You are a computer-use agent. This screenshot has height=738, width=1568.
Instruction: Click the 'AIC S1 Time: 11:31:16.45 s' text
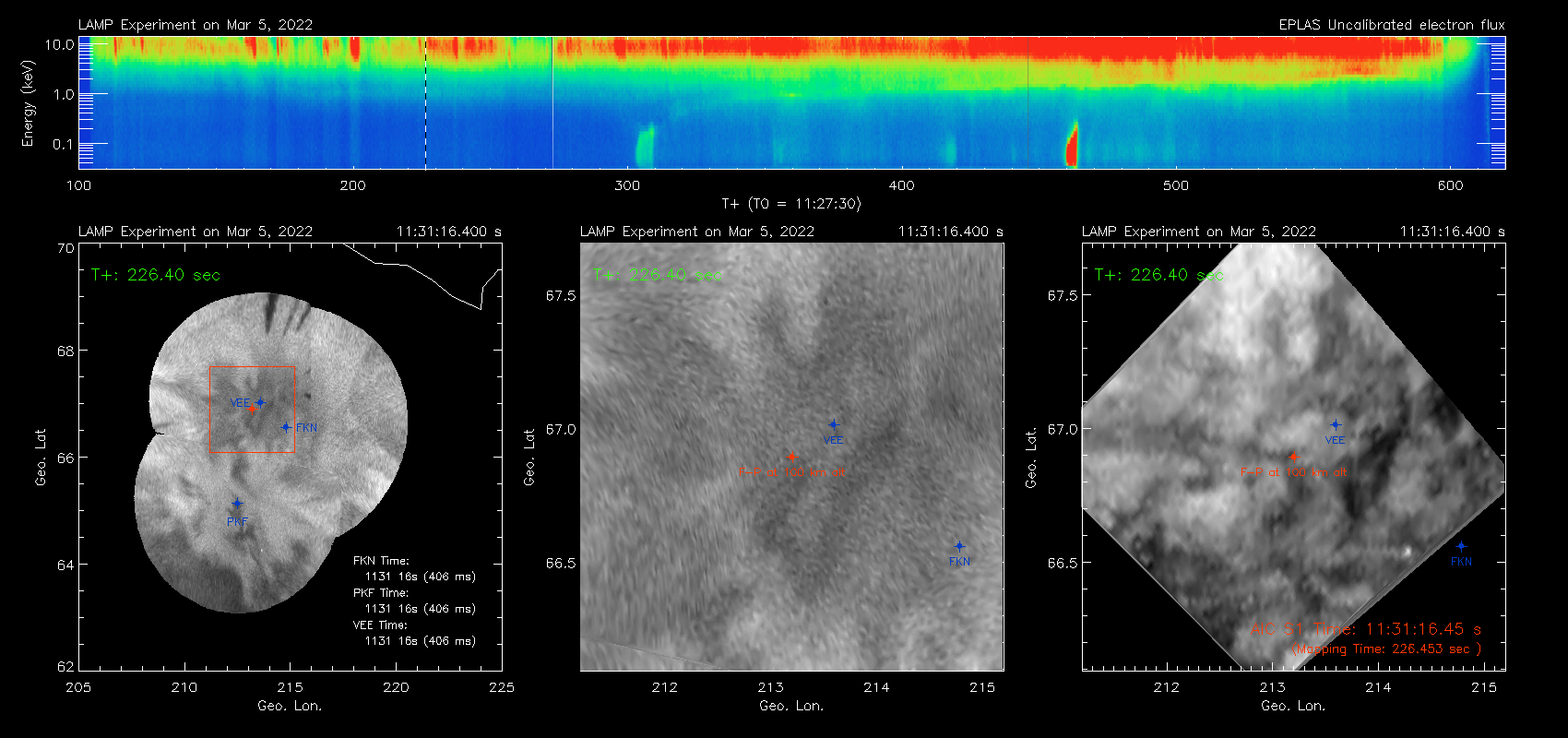pyautogui.click(x=1366, y=629)
